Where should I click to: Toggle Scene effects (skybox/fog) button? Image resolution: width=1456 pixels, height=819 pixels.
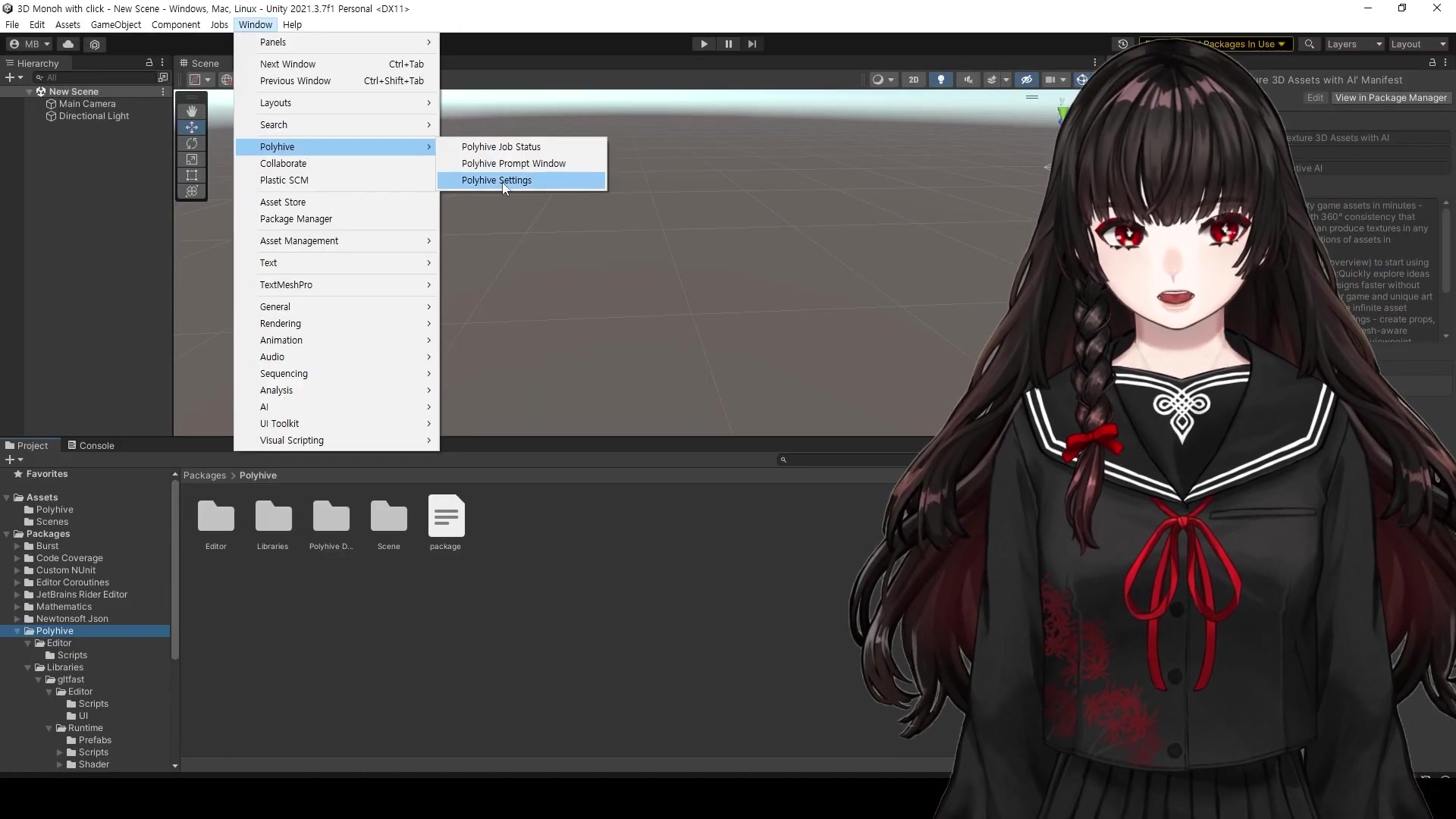991,80
